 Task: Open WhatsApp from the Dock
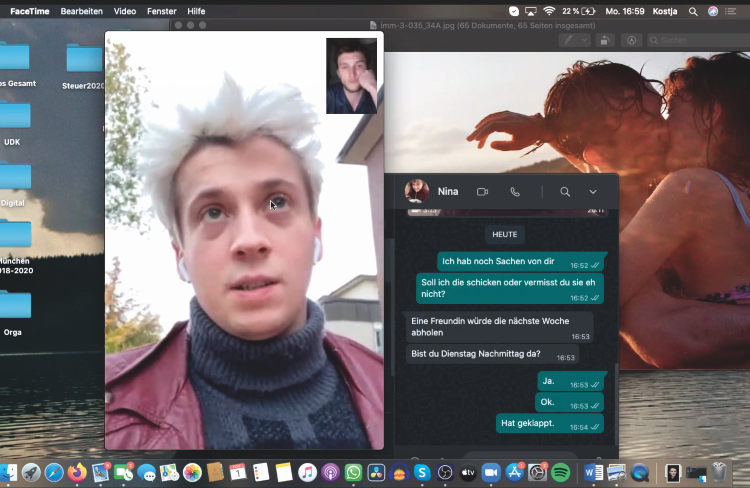point(353,473)
